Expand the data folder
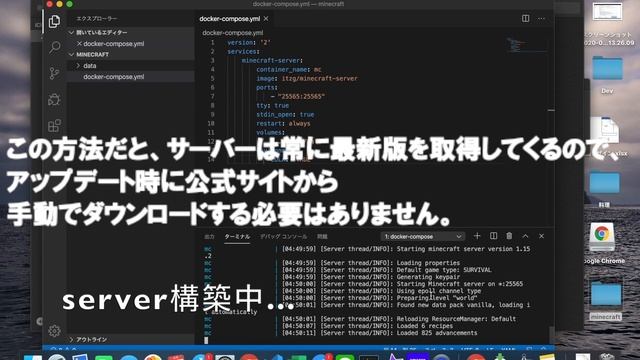 point(131,66)
